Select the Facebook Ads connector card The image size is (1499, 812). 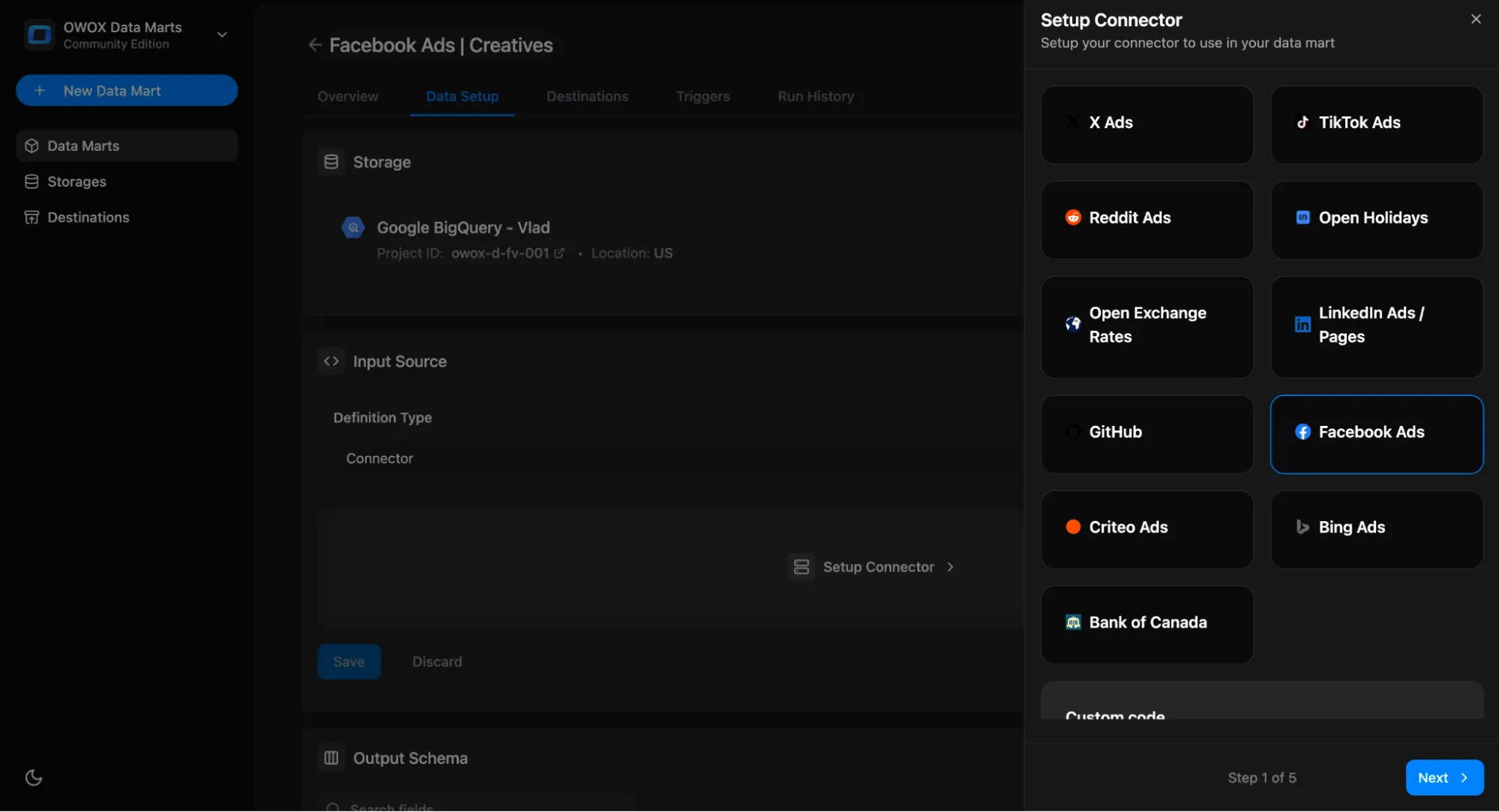pyautogui.click(x=1377, y=434)
